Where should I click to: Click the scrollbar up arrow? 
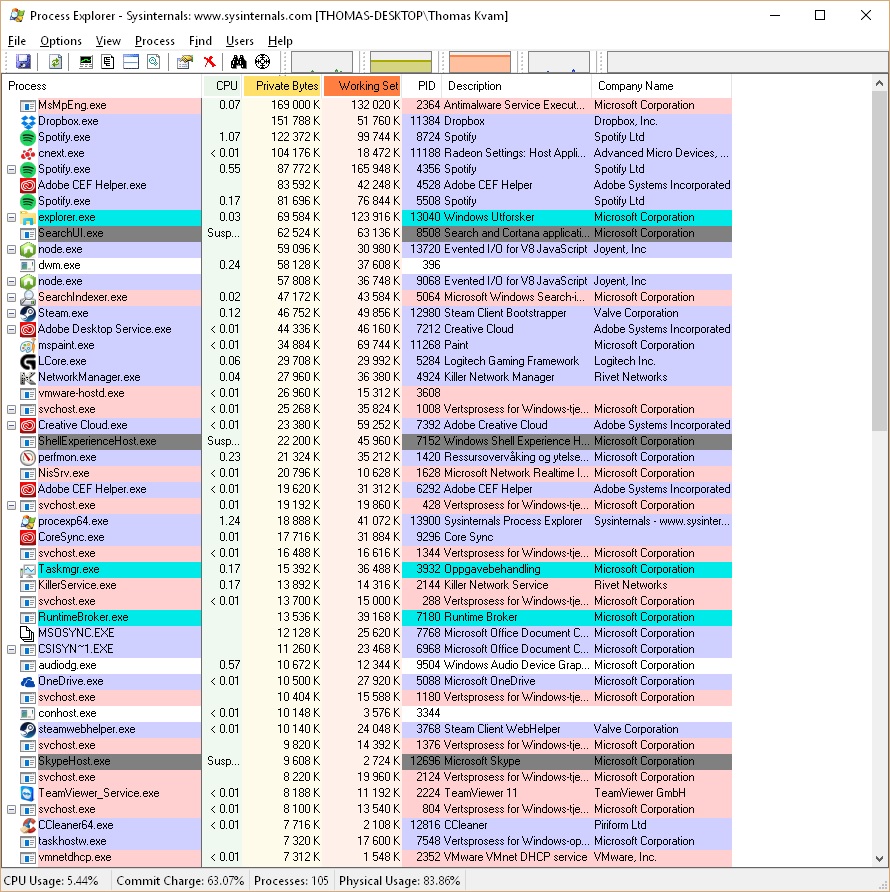tap(879, 83)
